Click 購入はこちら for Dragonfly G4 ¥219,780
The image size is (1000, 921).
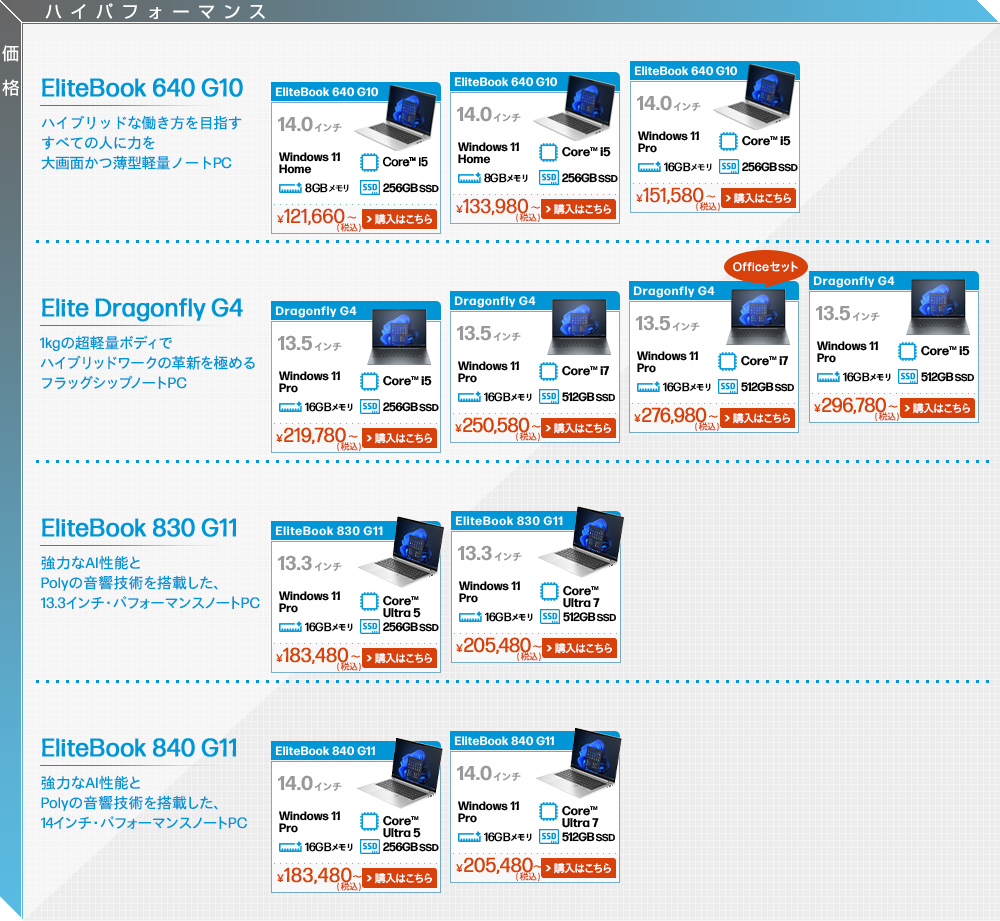[399, 438]
